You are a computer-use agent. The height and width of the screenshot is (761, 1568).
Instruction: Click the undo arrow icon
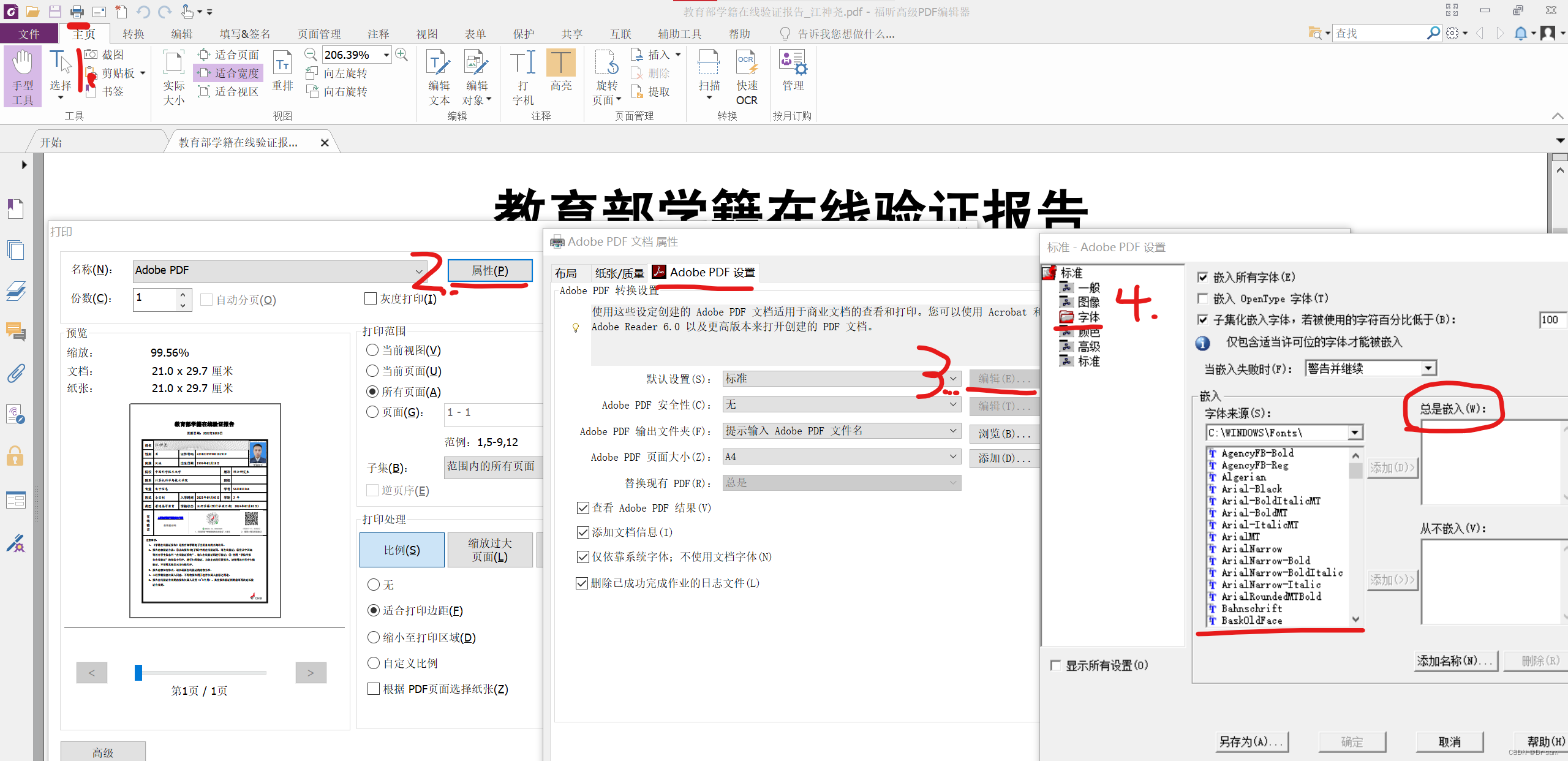pyautogui.click(x=143, y=11)
